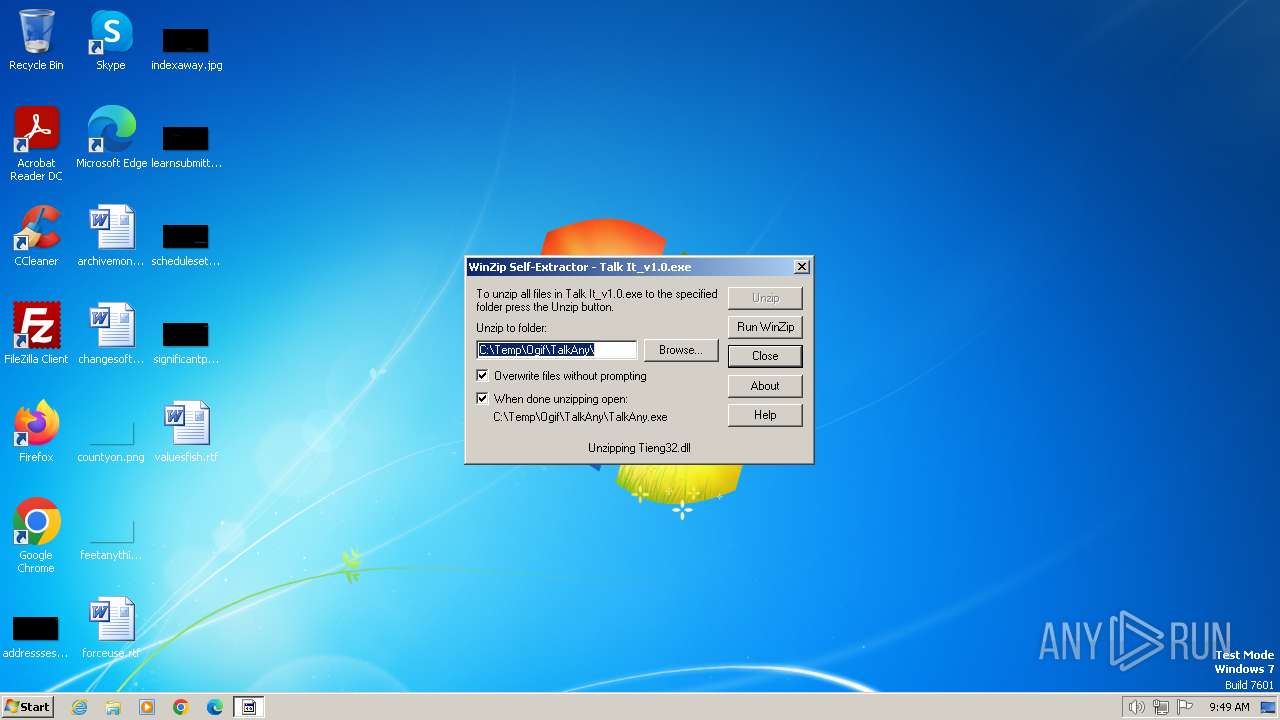Switch to WinZip Self-Extractor taskbar item

point(249,707)
